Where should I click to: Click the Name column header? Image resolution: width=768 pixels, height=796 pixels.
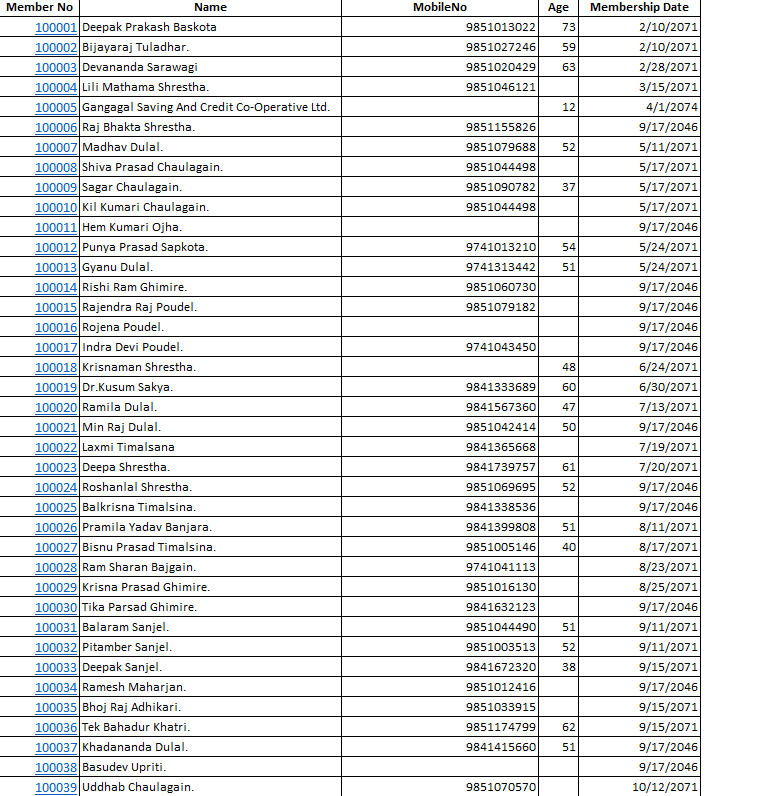[210, 7]
